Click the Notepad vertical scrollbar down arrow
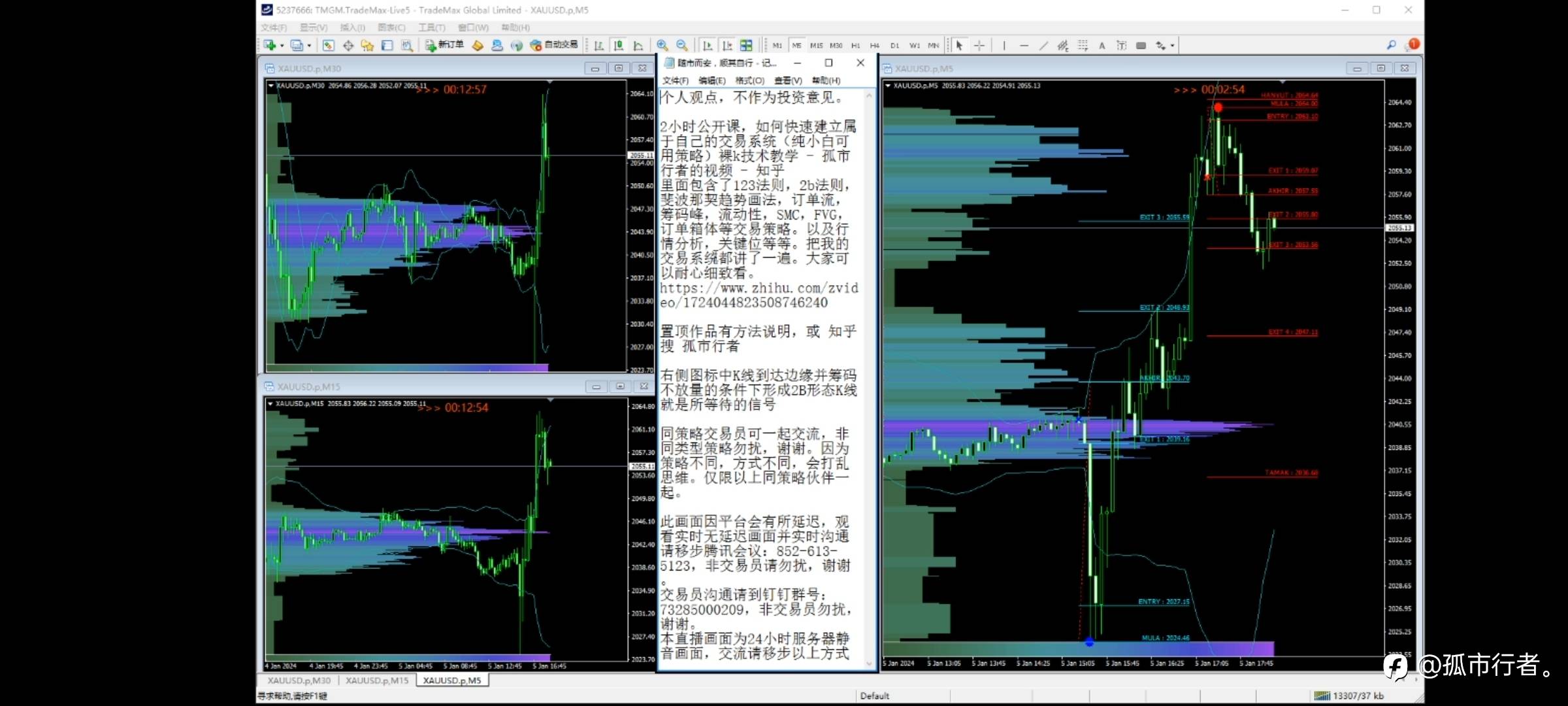 [869, 664]
